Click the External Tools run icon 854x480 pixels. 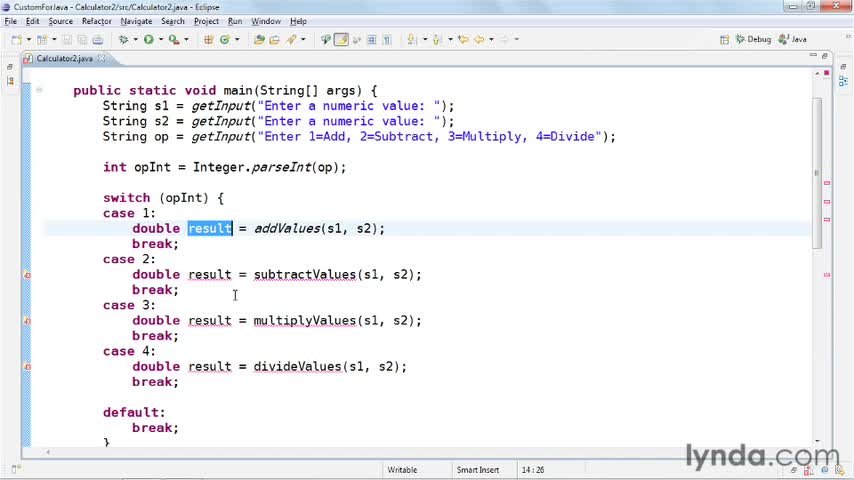tap(174, 40)
